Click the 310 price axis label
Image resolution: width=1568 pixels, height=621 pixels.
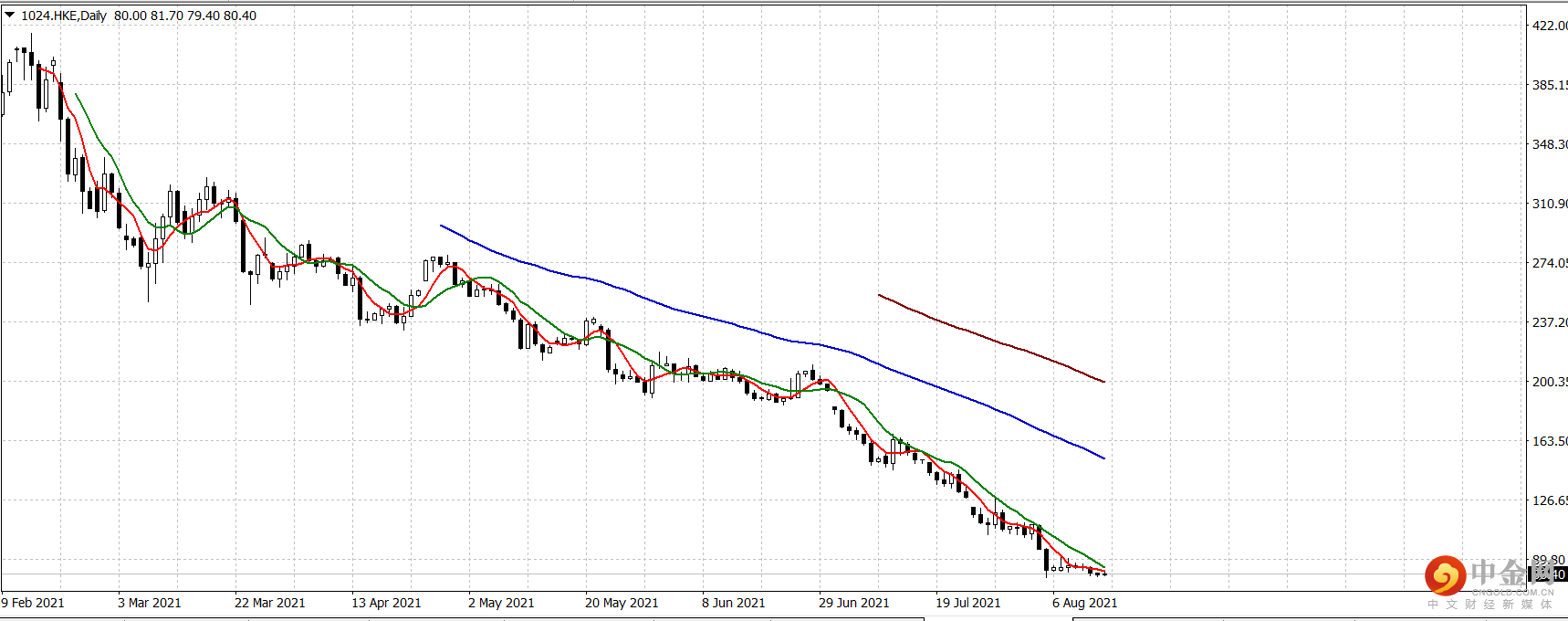(x=1550, y=204)
